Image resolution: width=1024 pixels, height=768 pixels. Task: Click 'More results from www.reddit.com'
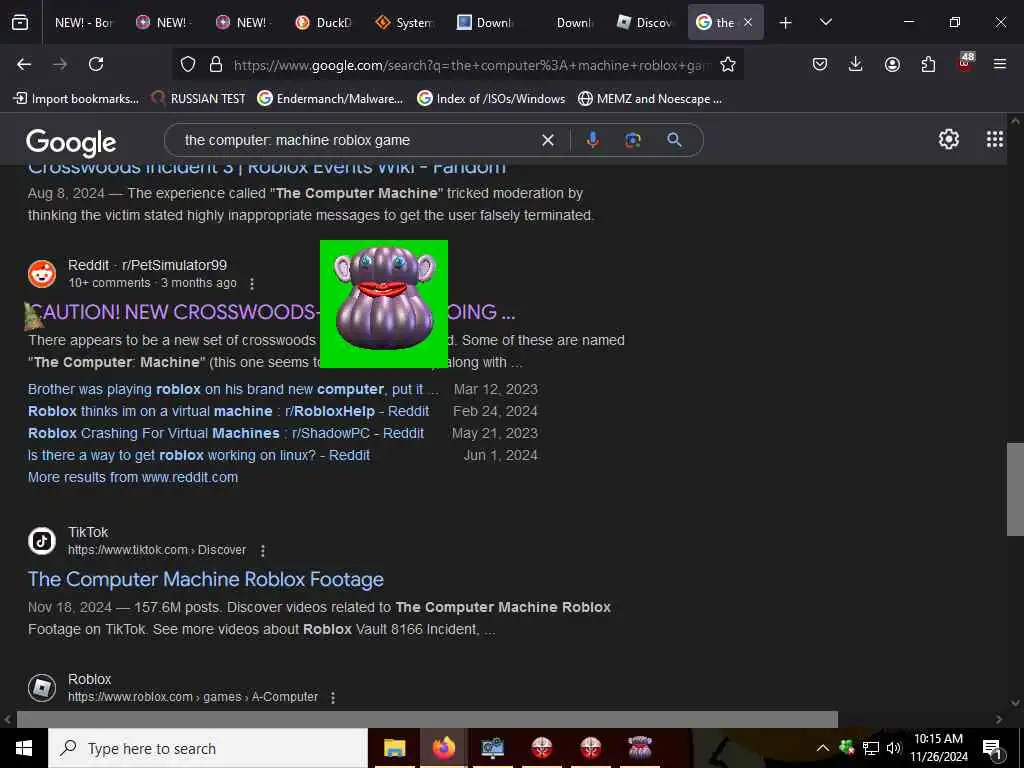(133, 477)
